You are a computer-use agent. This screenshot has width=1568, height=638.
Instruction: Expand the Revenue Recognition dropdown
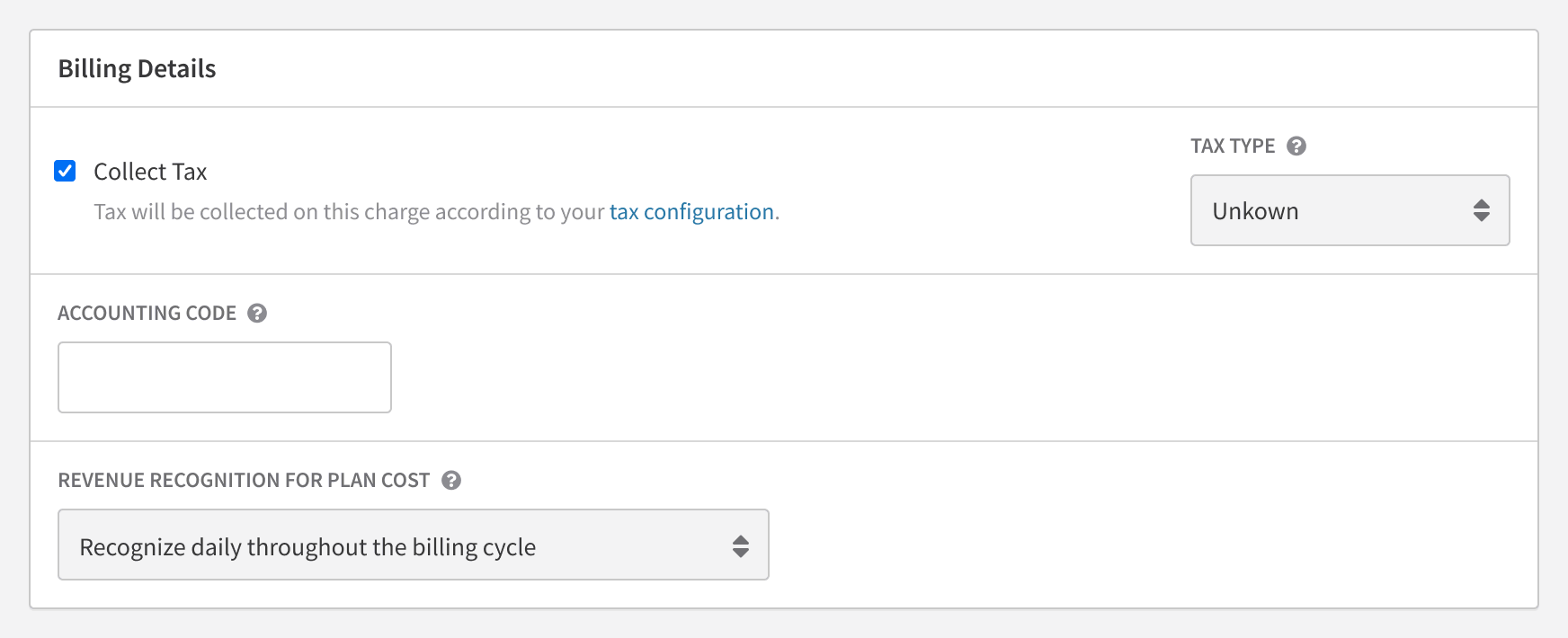[x=413, y=545]
